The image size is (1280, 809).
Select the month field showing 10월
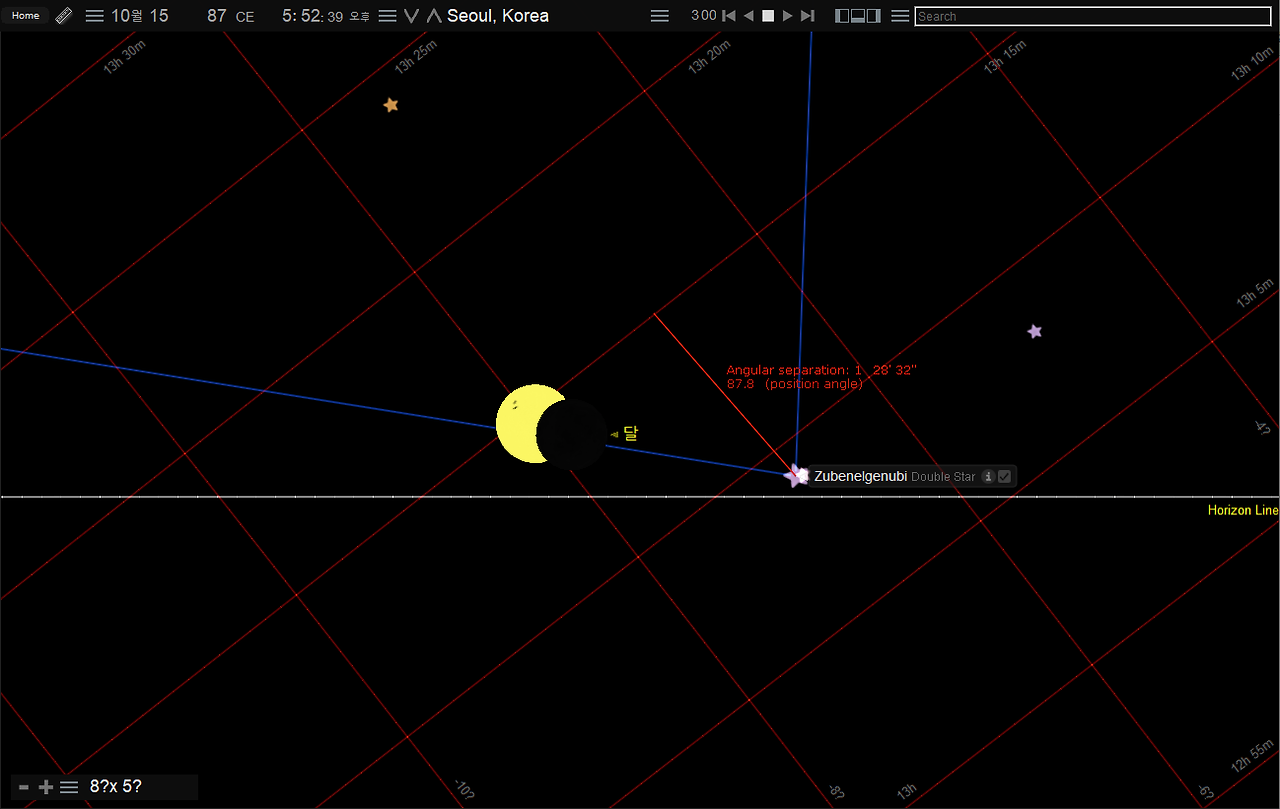[x=127, y=16]
